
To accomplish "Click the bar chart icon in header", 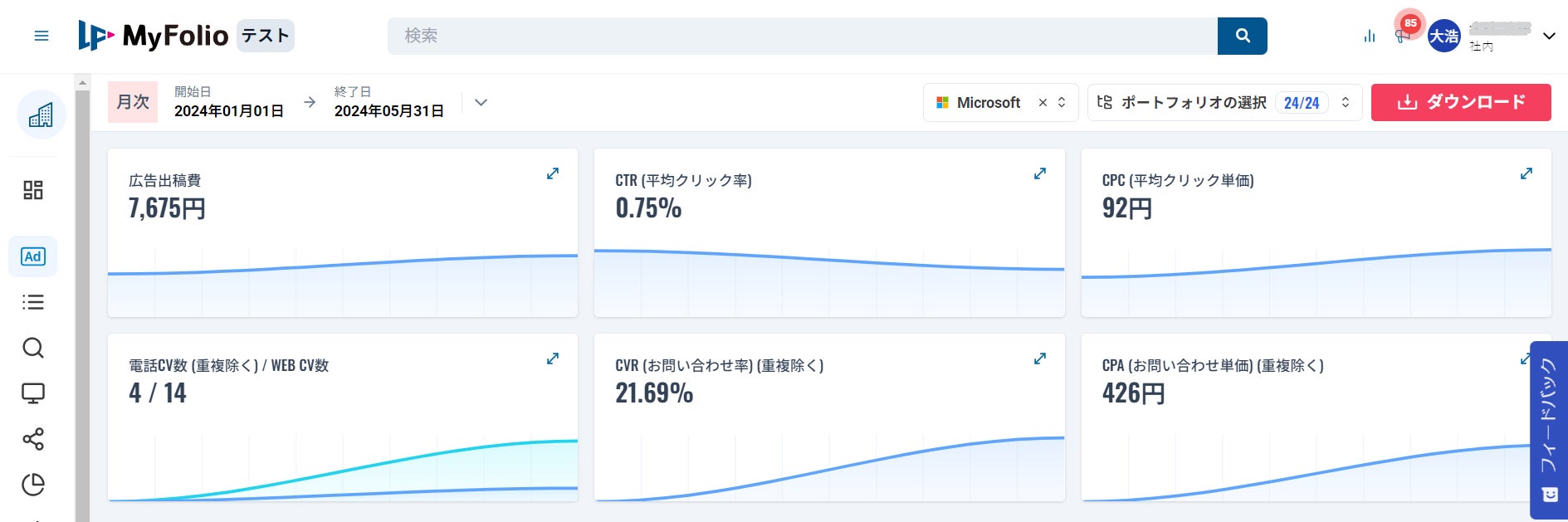I will point(1369,36).
